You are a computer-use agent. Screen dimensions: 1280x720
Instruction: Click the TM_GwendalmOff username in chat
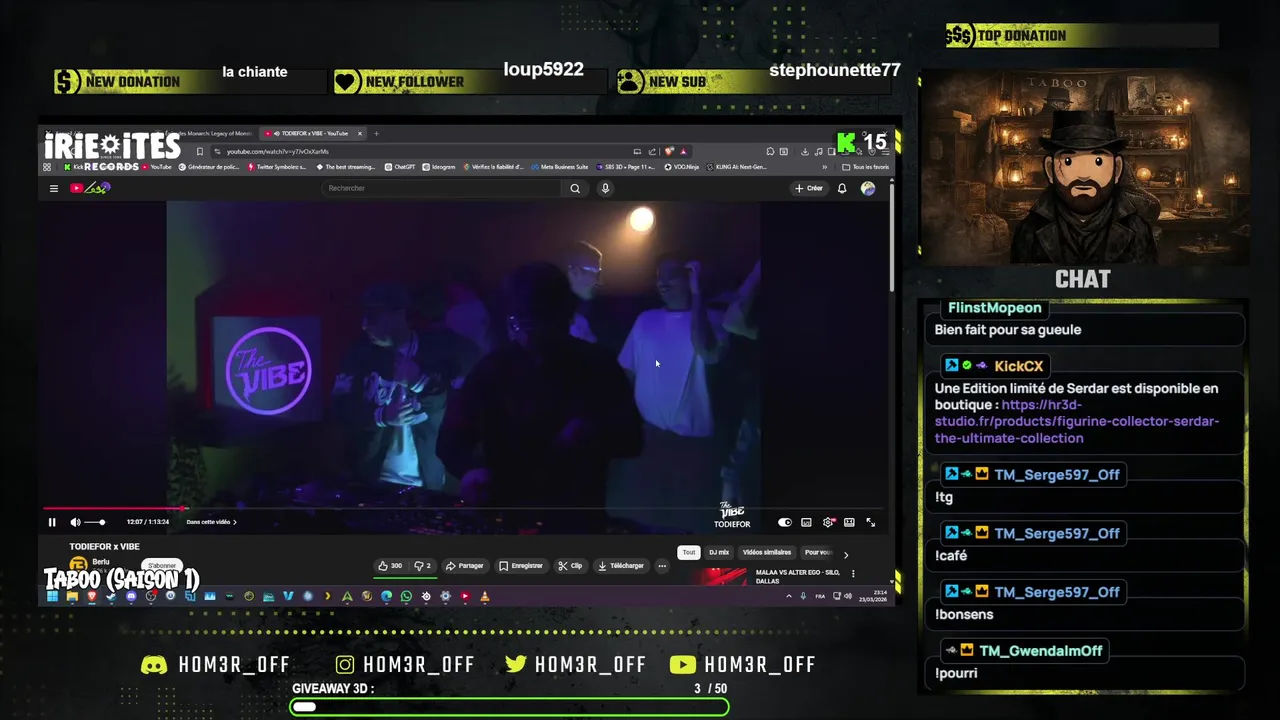click(1040, 651)
